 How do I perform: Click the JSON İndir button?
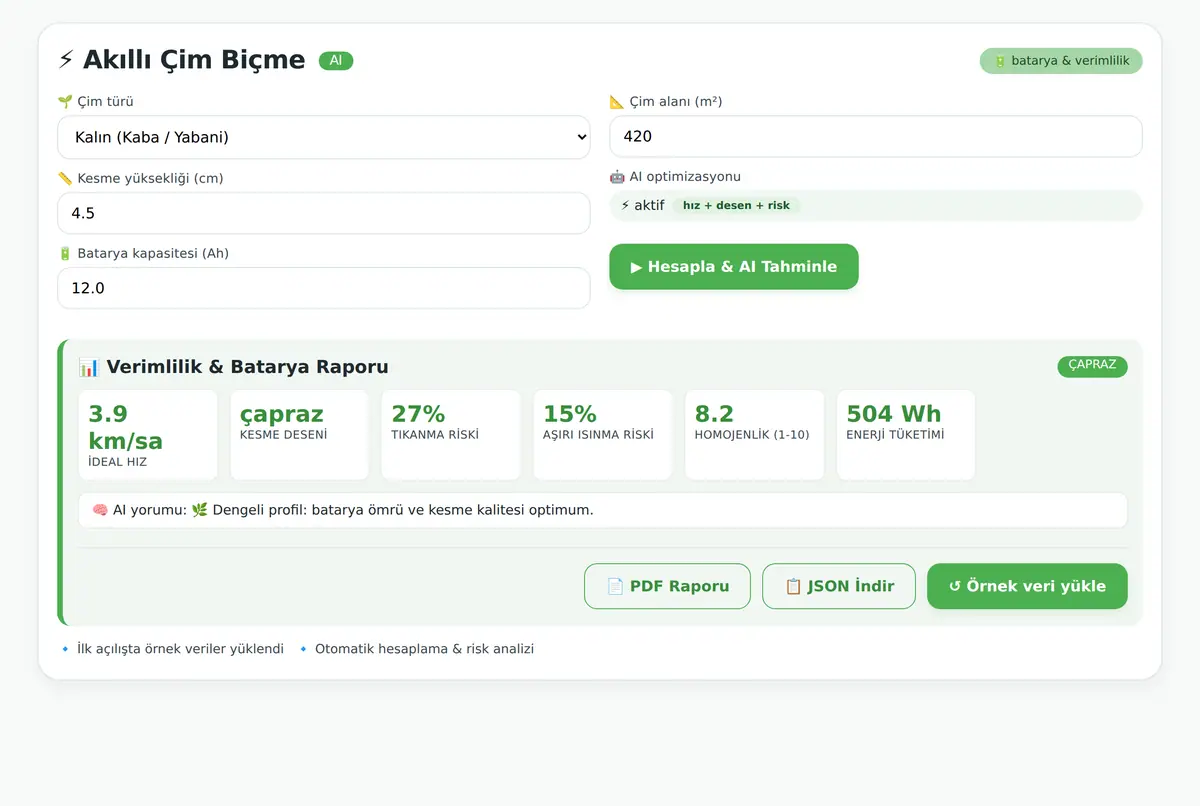click(839, 586)
